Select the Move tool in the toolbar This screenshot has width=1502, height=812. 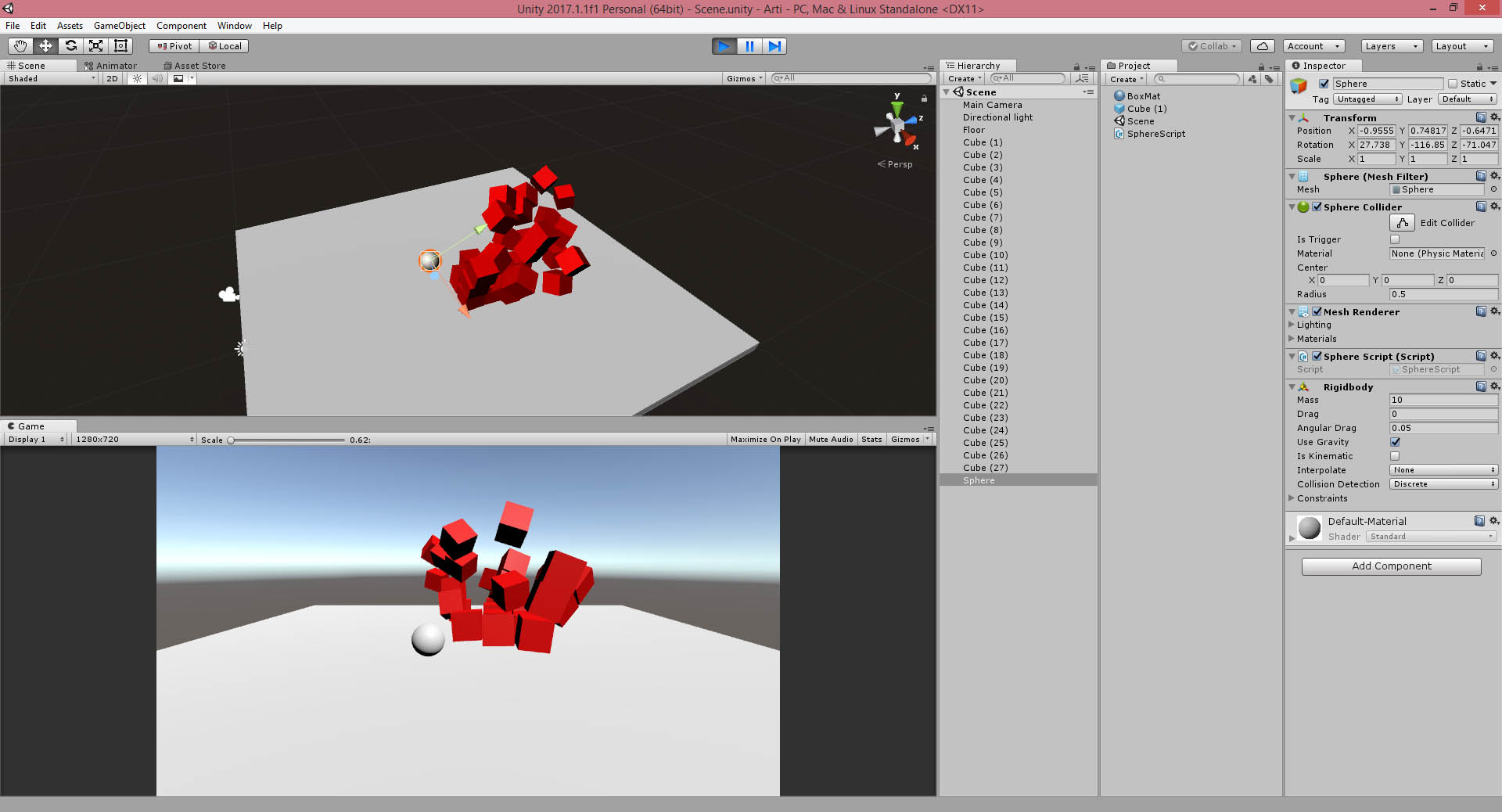point(45,46)
